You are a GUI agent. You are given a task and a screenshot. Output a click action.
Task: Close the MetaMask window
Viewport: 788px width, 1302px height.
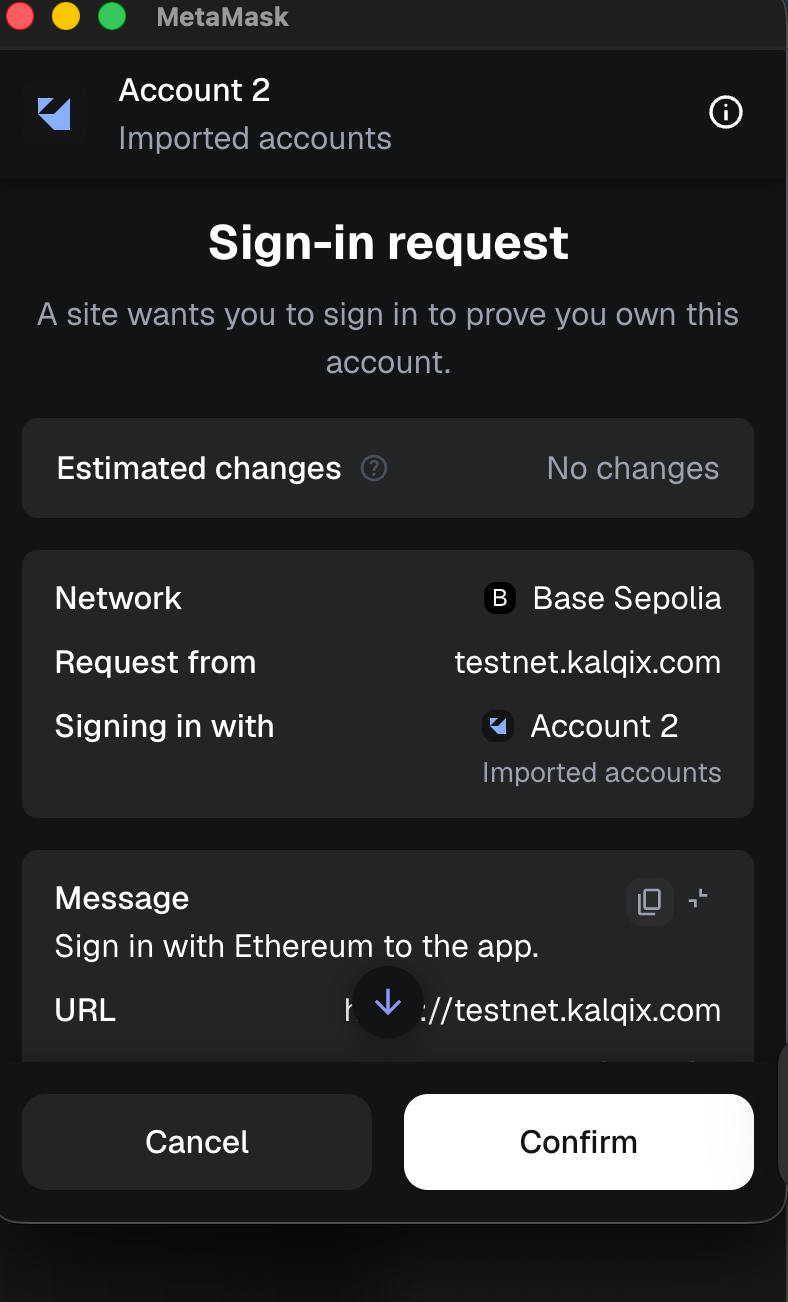coord(20,17)
